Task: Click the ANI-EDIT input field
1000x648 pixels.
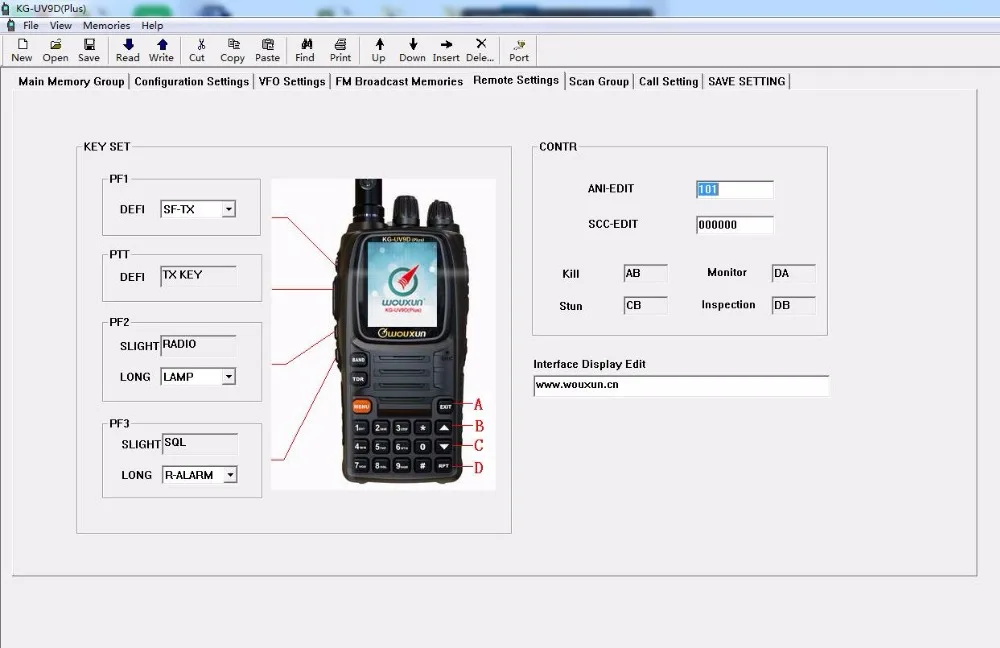Action: (734, 189)
